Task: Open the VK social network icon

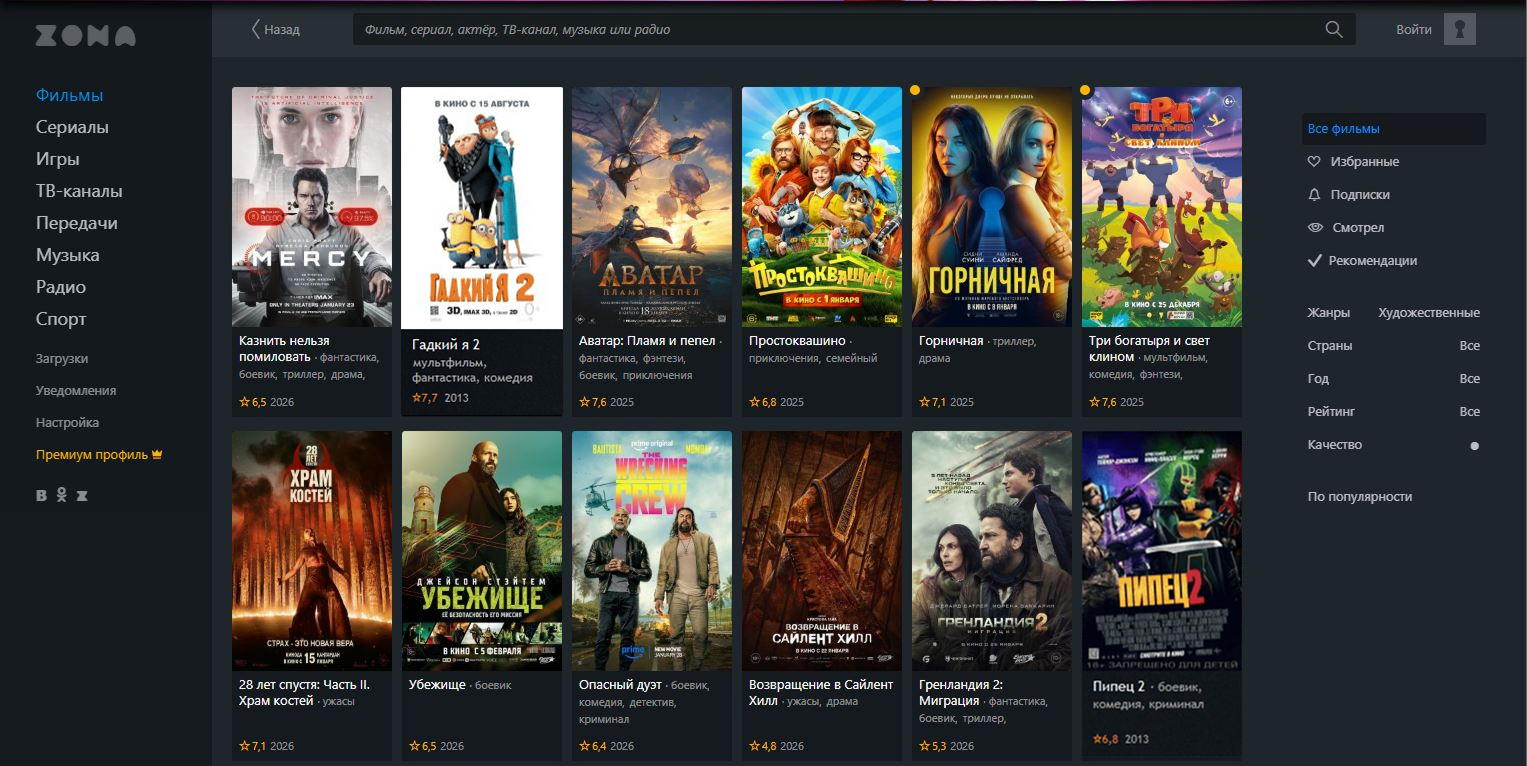Action: (x=42, y=496)
